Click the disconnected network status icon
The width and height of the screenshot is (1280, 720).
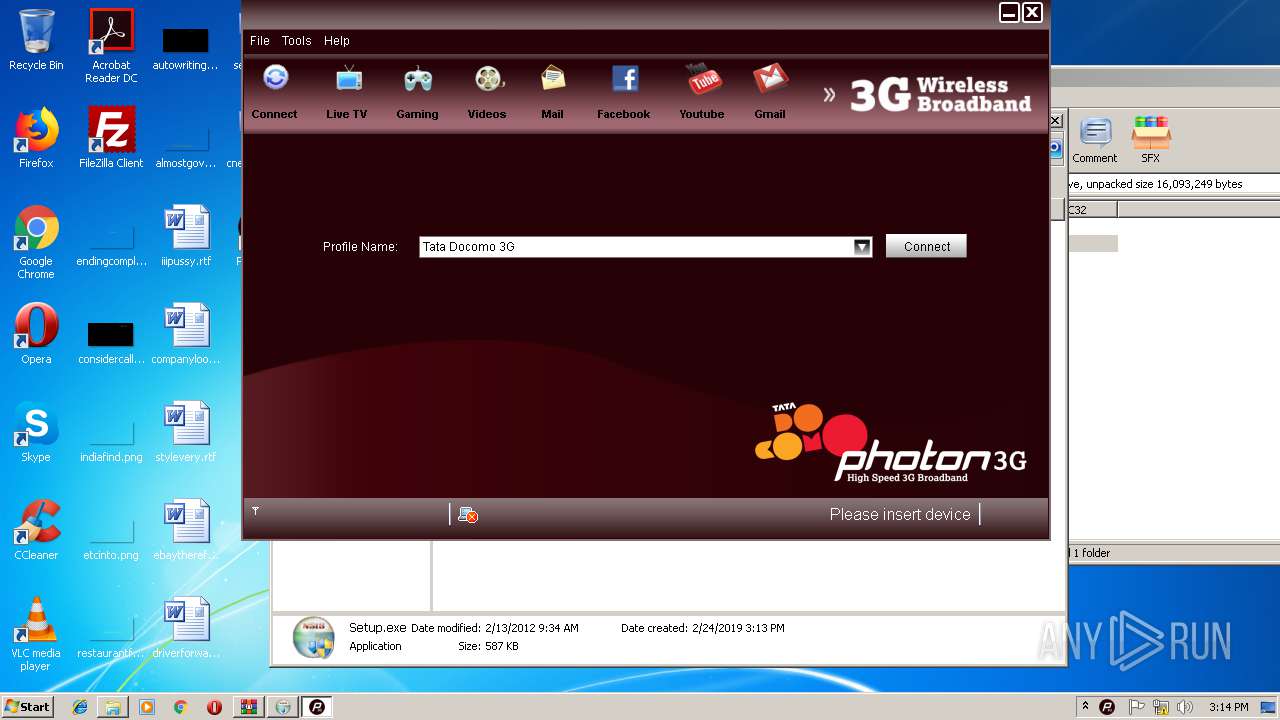coord(467,514)
